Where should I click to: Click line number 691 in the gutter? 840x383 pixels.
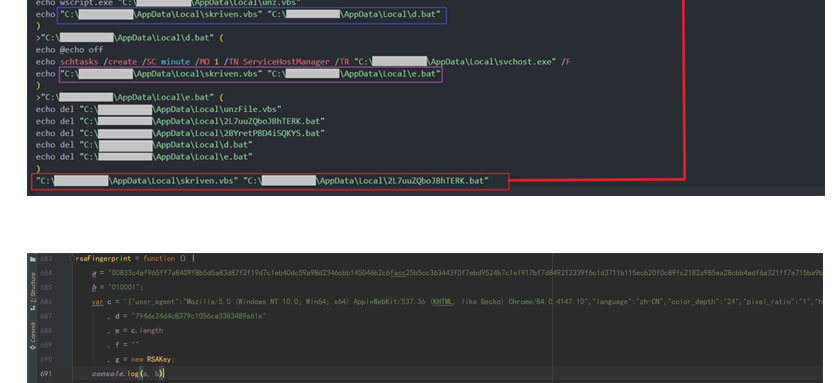(x=47, y=373)
